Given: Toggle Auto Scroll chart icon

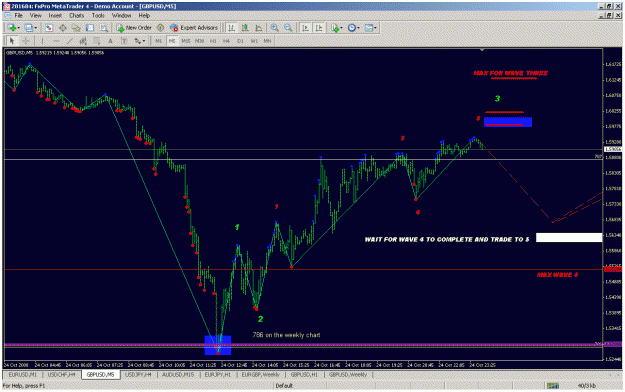Looking at the screenshot, I should (305, 28).
